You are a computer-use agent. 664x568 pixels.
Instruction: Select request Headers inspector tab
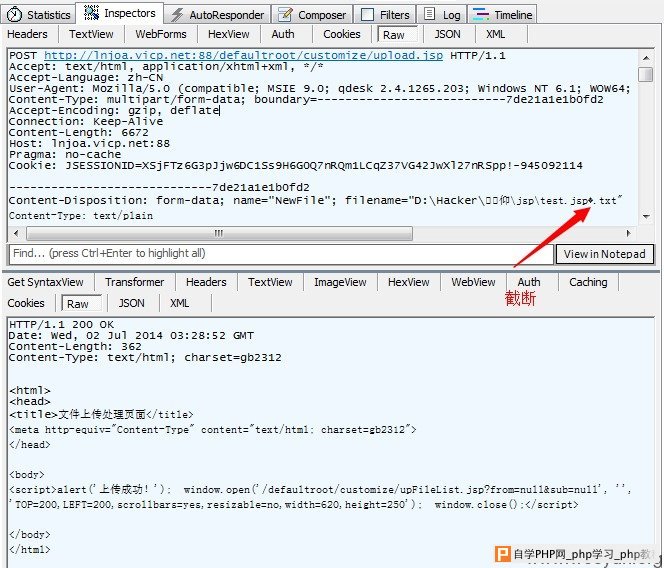[x=28, y=34]
